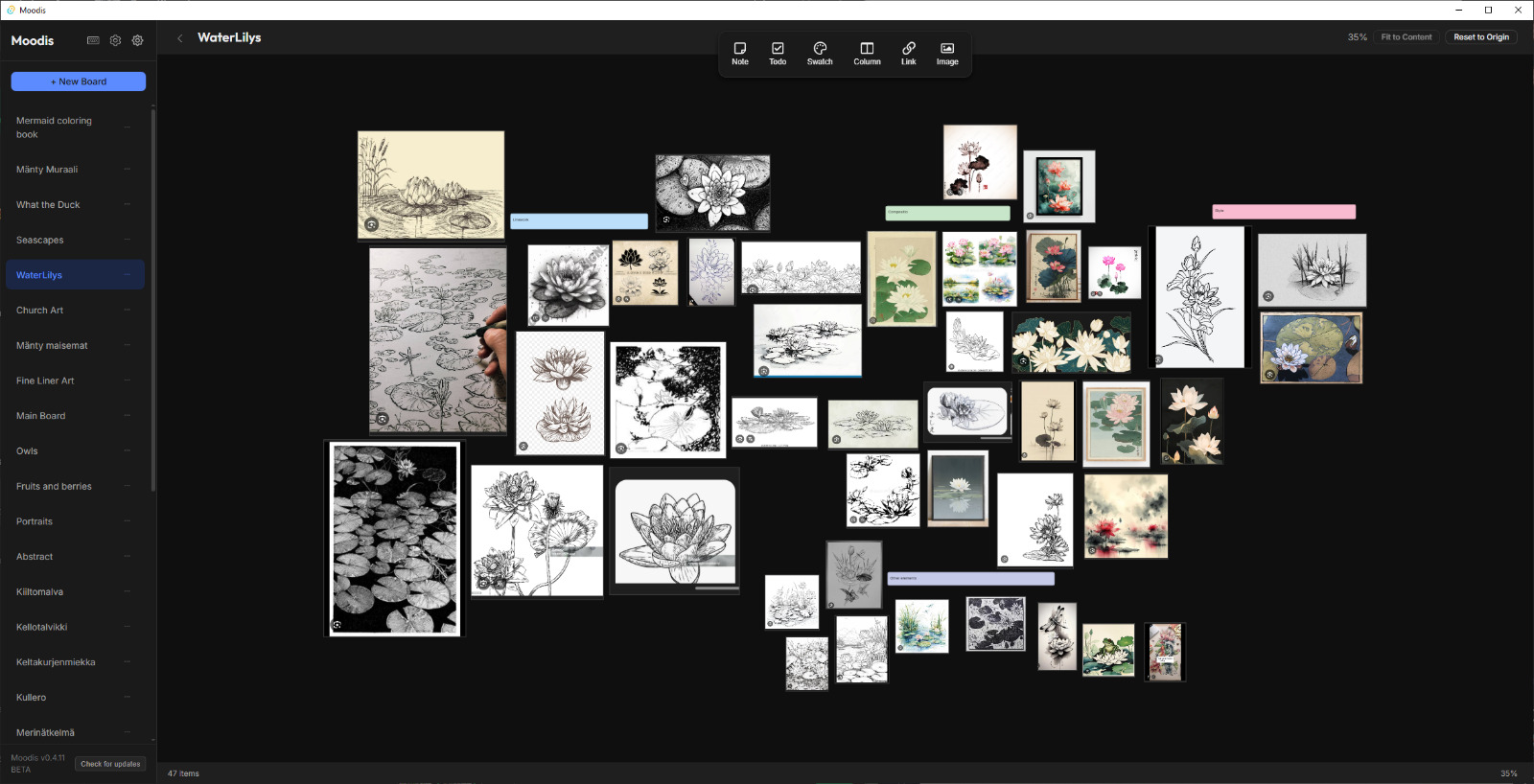The height and width of the screenshot is (784, 1534).
Task: Click circular badge on black lily pads photo
Action: (337, 625)
